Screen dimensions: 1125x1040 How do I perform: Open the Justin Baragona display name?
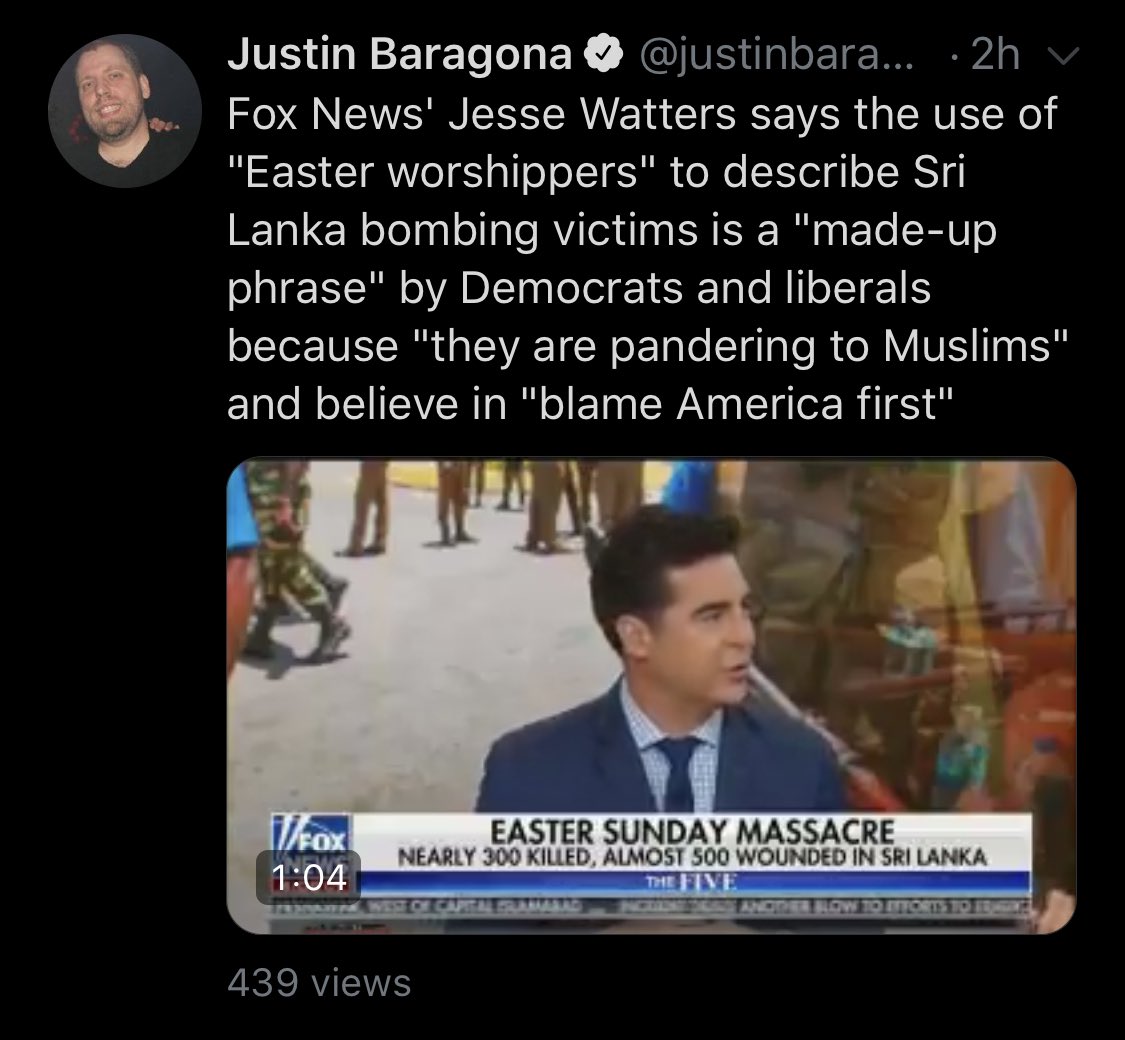[x=400, y=54]
